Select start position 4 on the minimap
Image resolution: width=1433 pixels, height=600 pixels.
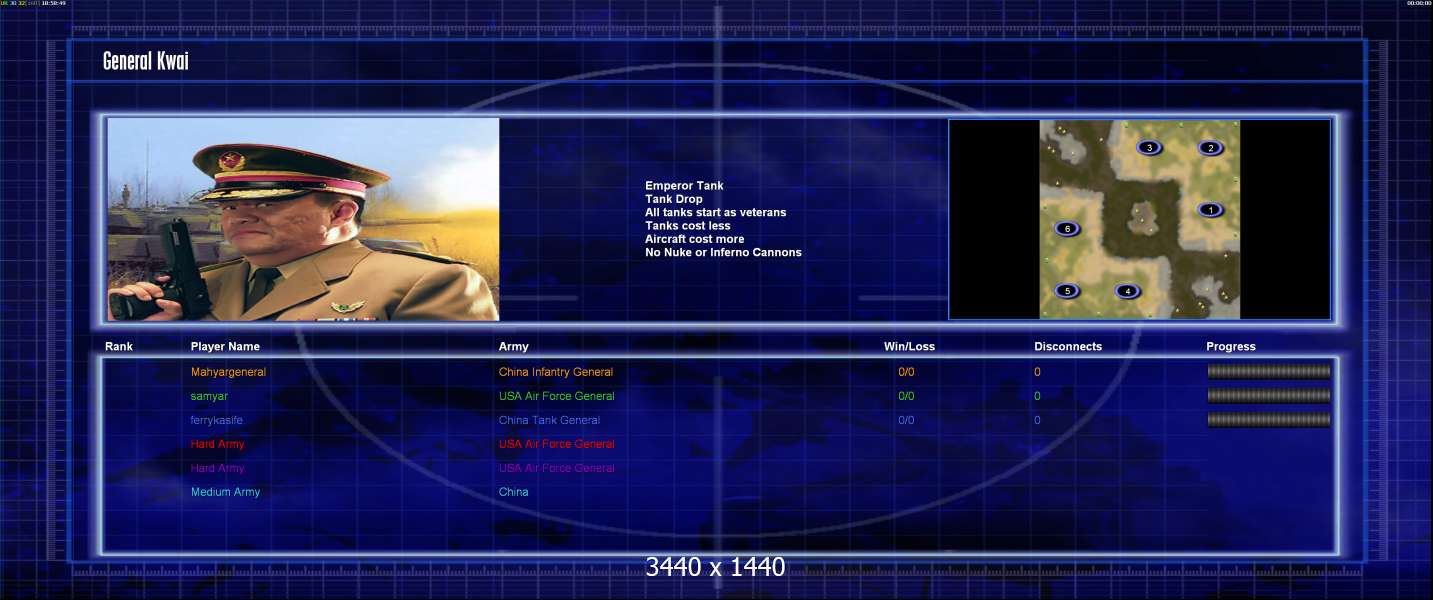(1128, 291)
